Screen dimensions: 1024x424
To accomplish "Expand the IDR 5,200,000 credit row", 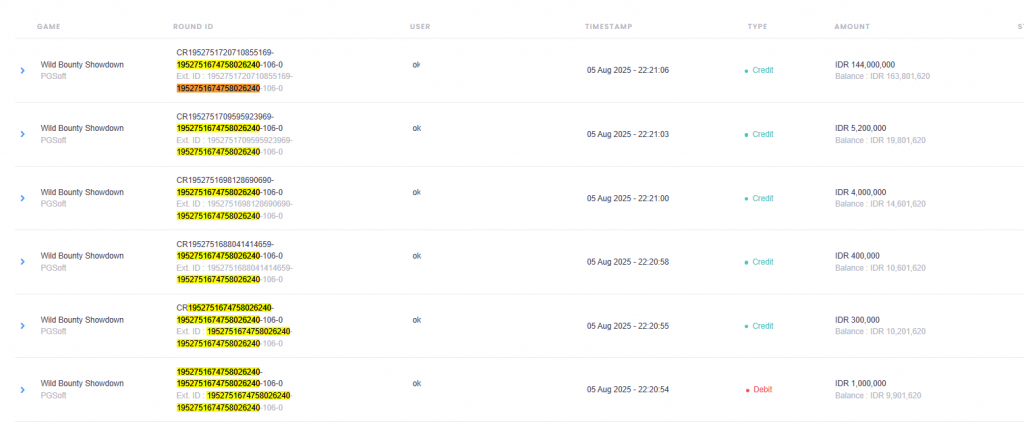I will tap(22, 134).
